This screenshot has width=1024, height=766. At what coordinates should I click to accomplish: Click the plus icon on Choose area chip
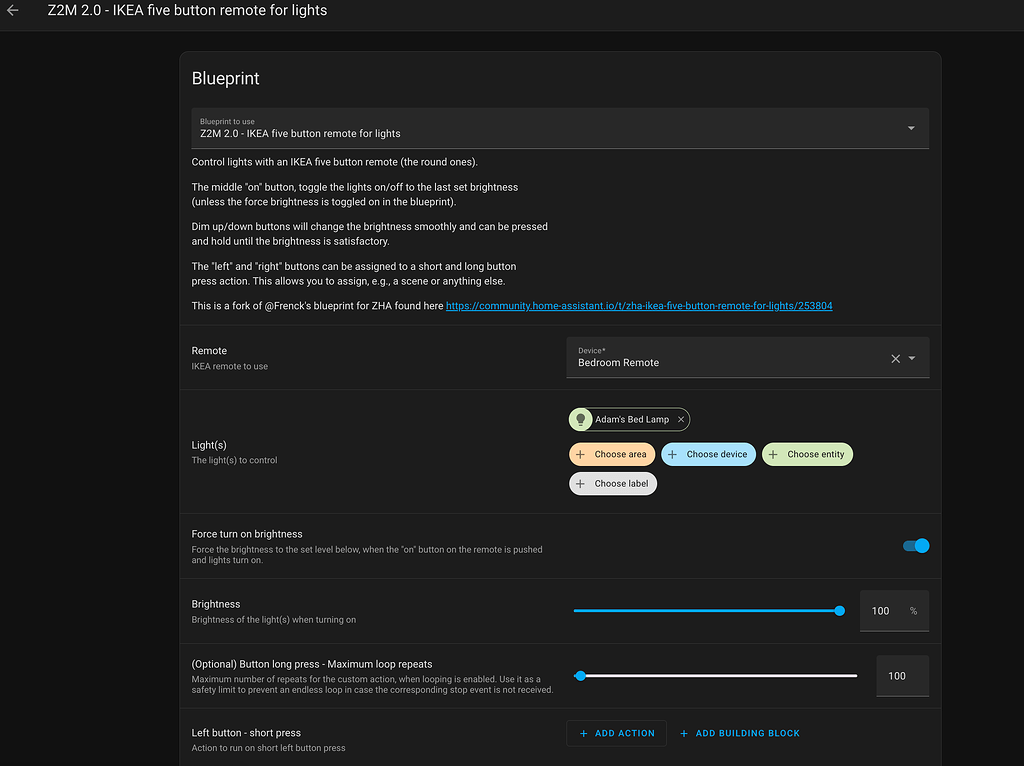click(583, 454)
